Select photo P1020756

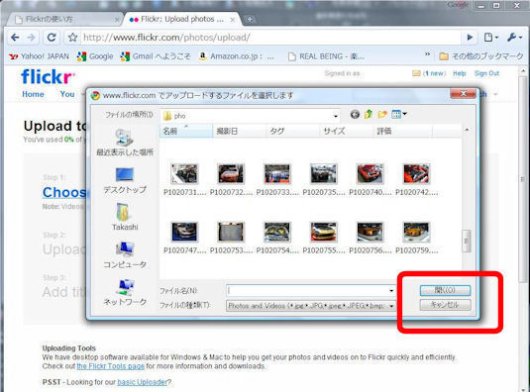[x=370, y=238]
